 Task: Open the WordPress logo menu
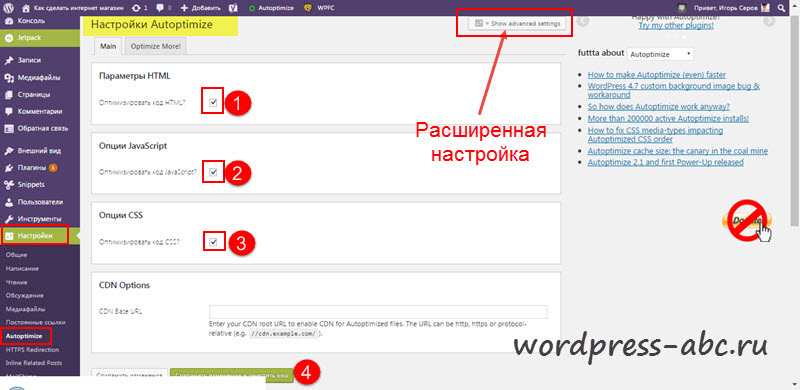(x=8, y=8)
